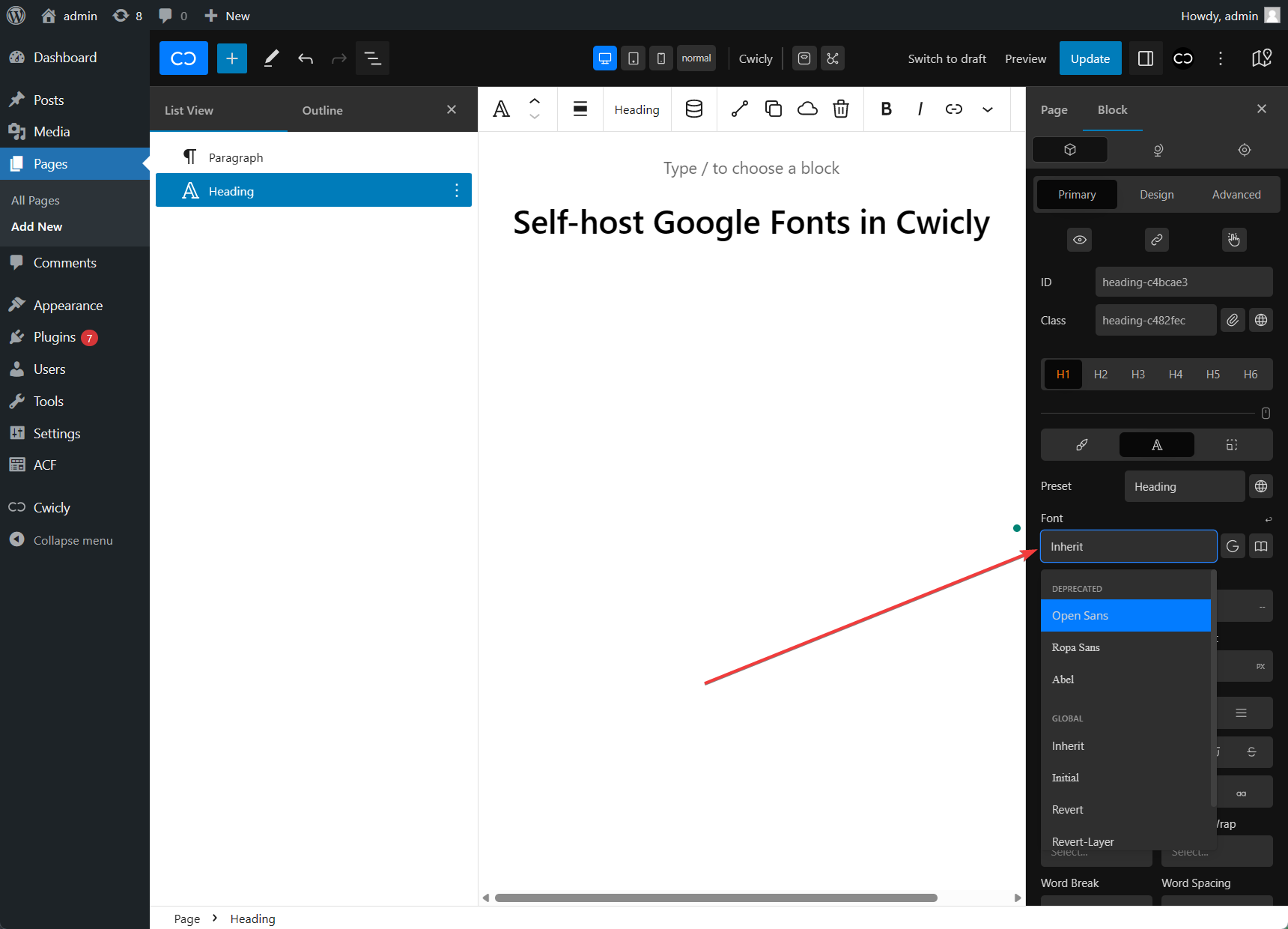The image size is (1288, 929).
Task: Move the heading block up
Action: [535, 100]
